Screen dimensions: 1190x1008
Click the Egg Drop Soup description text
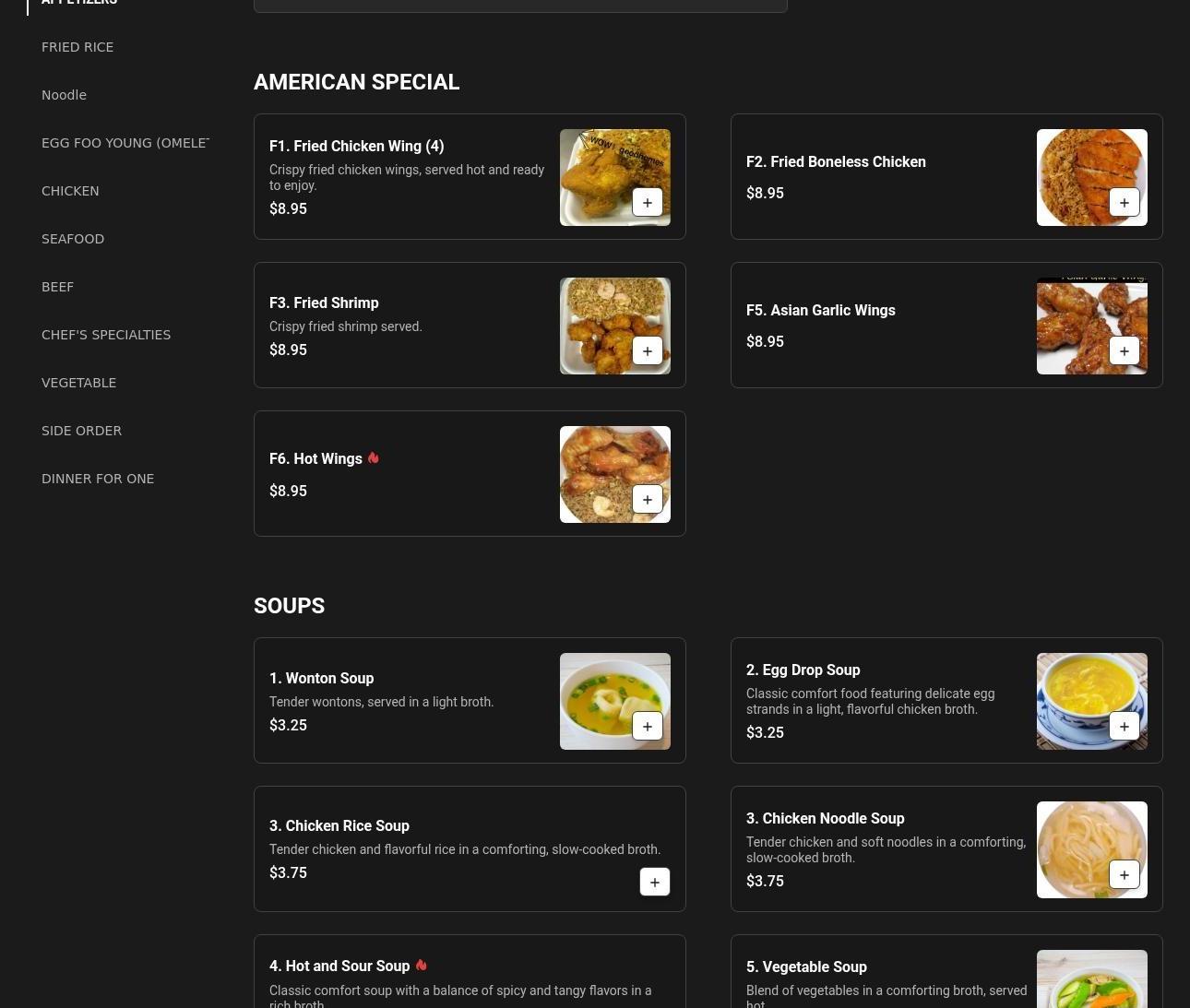coord(871,701)
